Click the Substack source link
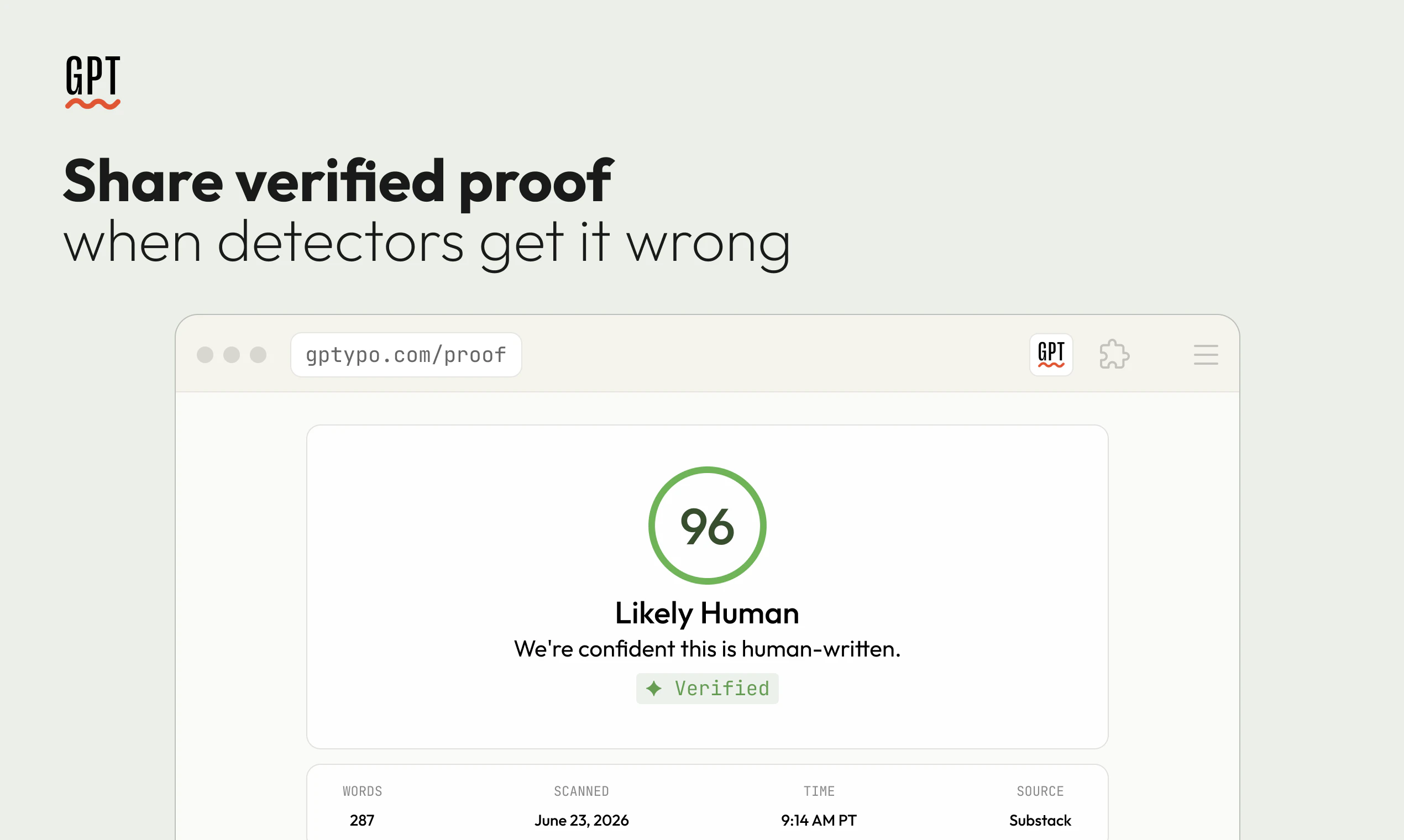 1040,820
